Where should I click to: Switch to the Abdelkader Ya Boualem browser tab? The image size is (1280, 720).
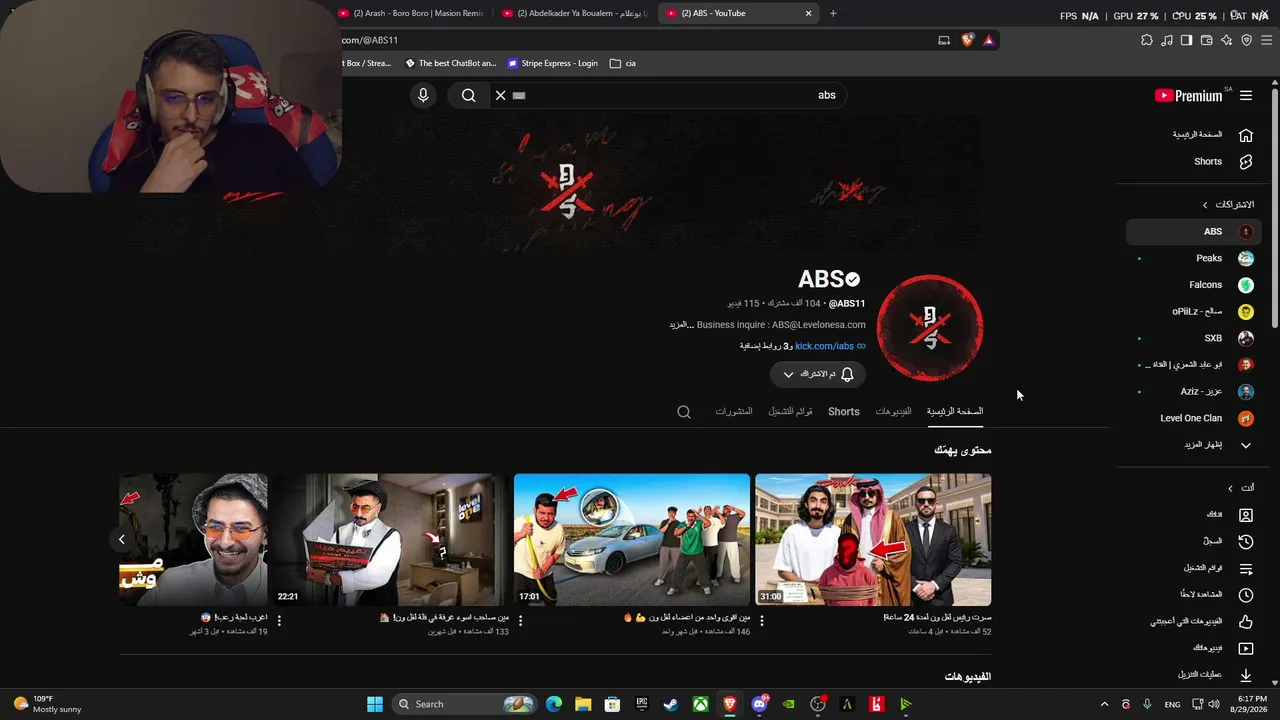coord(575,13)
